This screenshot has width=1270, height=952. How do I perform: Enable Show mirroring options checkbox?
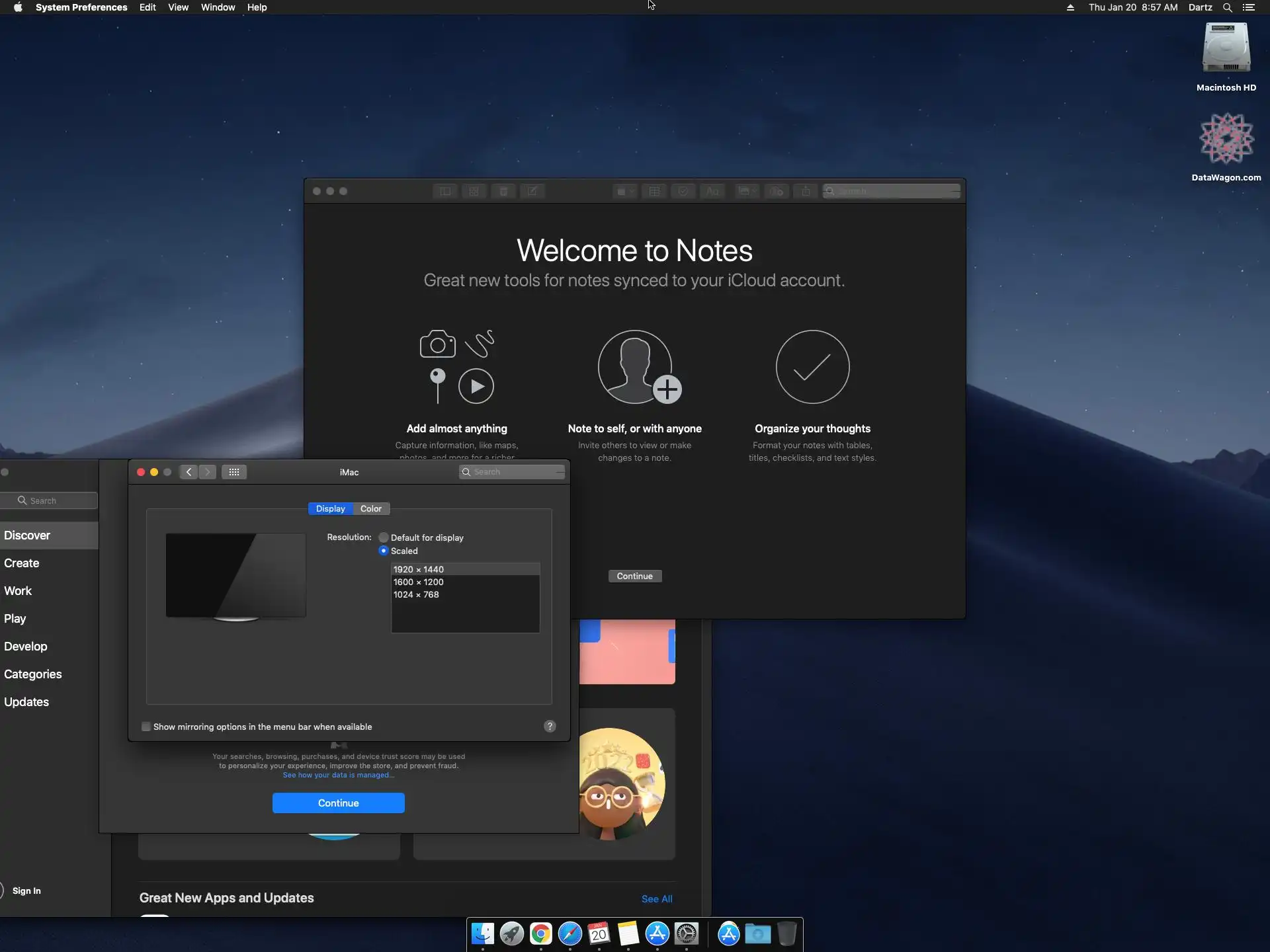pyautogui.click(x=146, y=727)
